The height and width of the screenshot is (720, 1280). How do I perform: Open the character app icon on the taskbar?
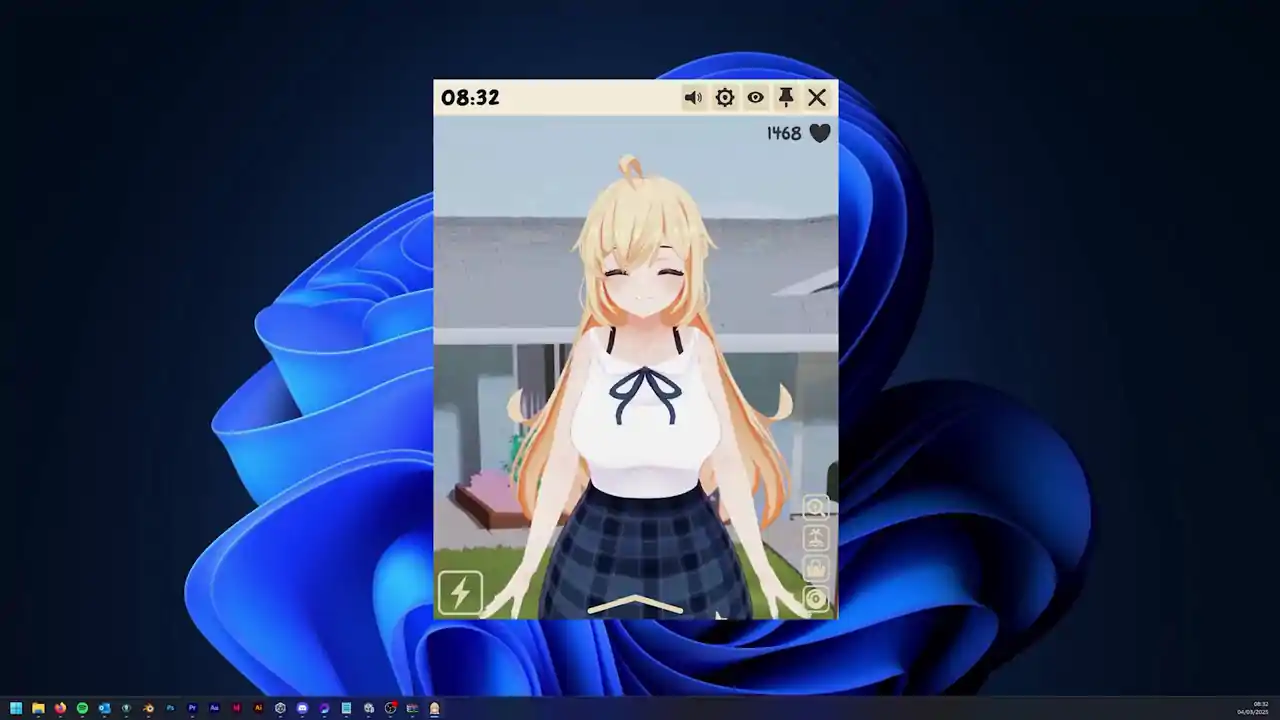[434, 708]
